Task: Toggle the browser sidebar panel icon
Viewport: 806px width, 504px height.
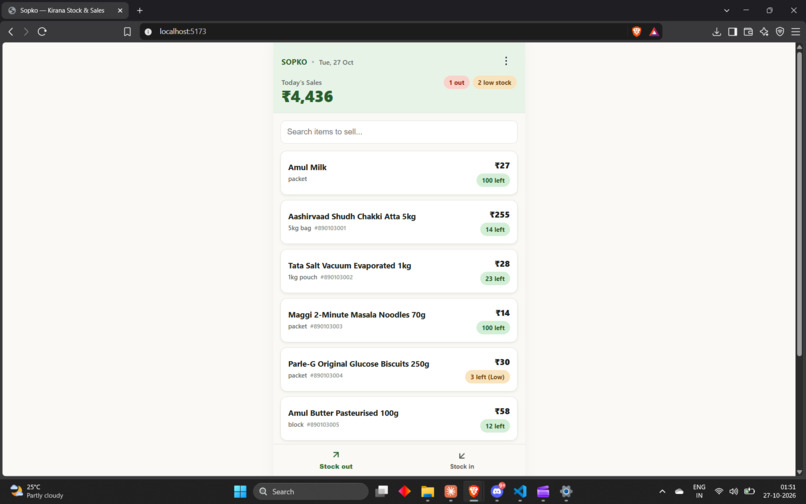Action: pyautogui.click(x=732, y=31)
